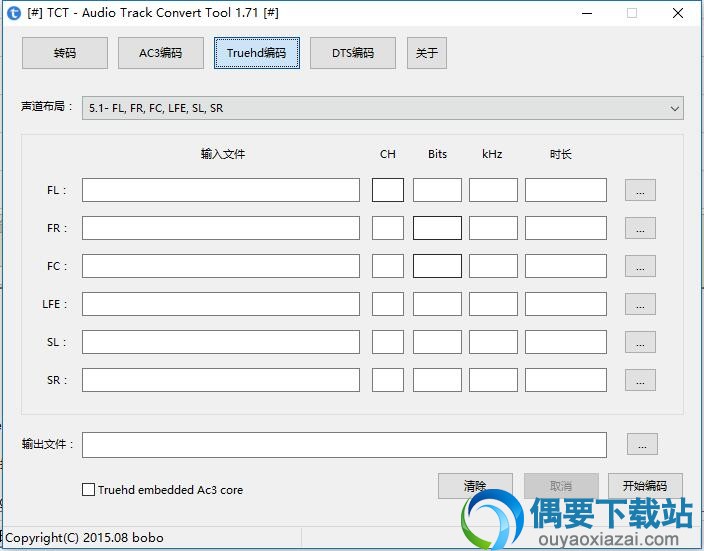
Task: Click the SL row 时长 duration field
Action: pos(566,342)
